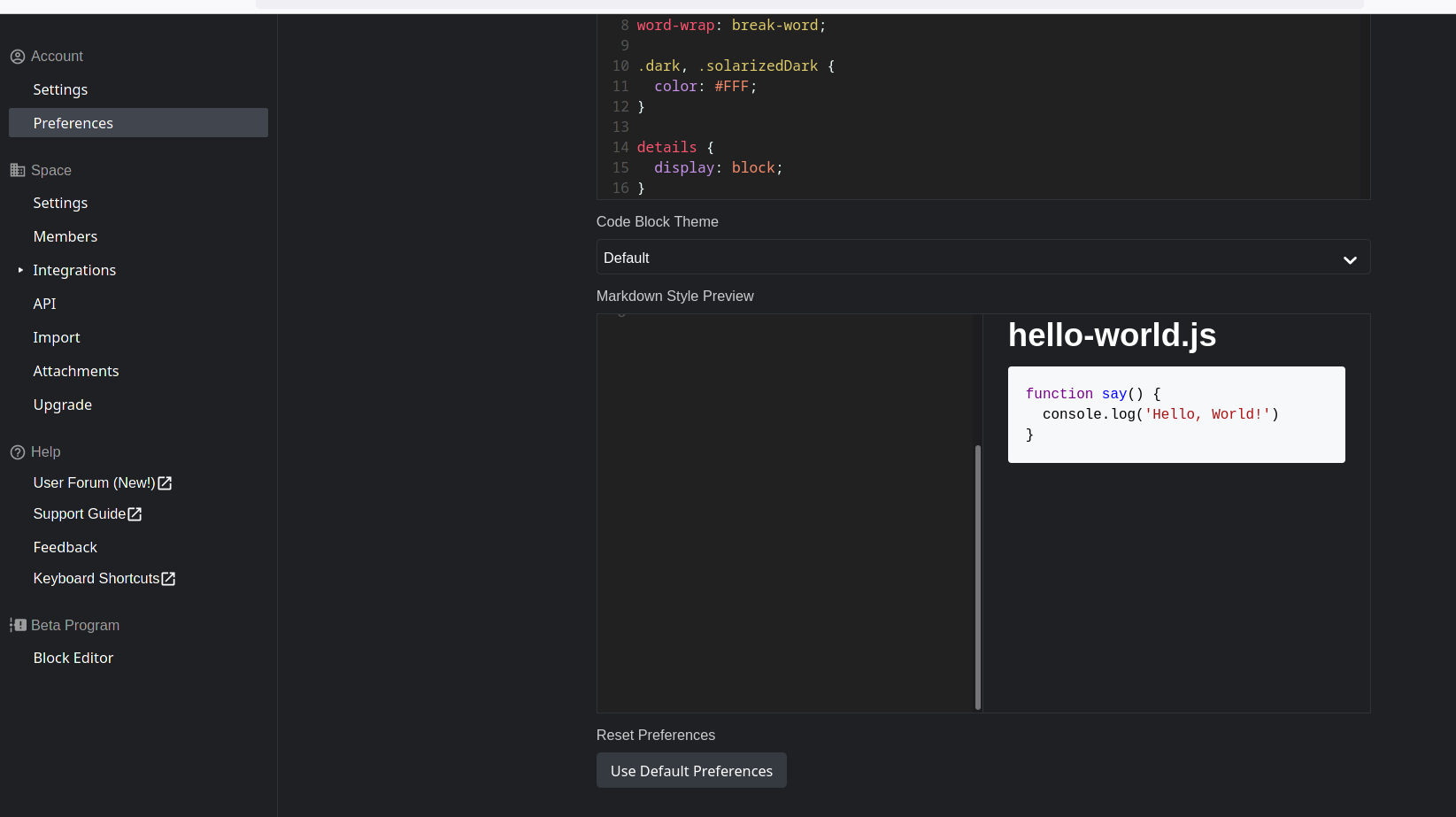Click the markdown preview editor scrollbar

click(x=977, y=577)
